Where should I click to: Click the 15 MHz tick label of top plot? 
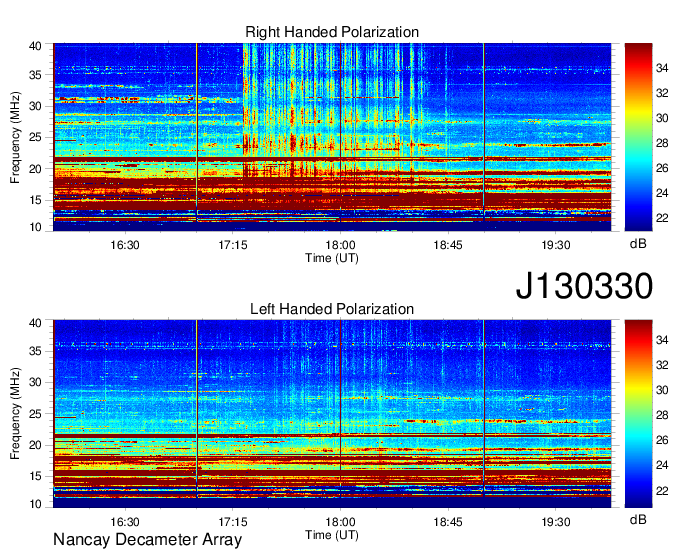35,200
